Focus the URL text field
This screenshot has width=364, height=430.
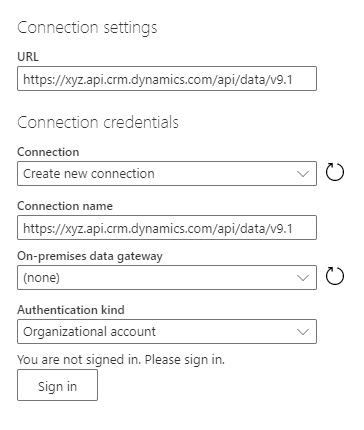(167, 79)
